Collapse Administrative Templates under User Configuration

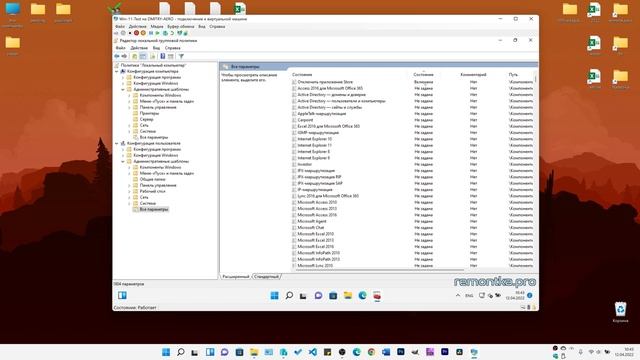pos(123,161)
